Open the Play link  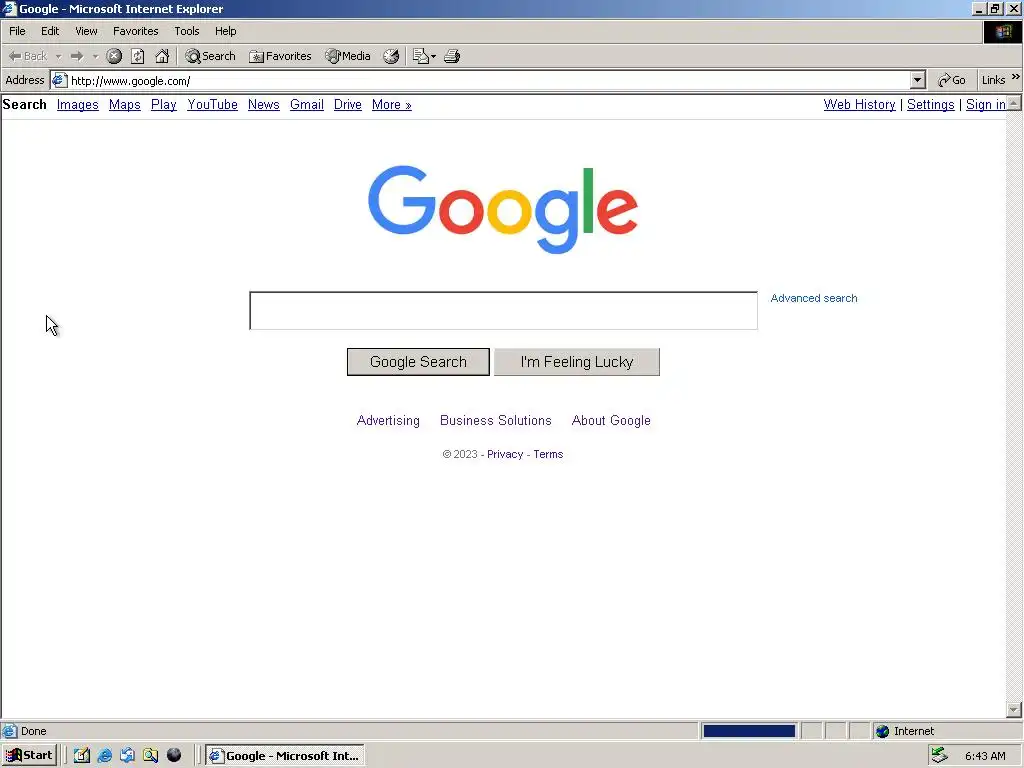(163, 104)
